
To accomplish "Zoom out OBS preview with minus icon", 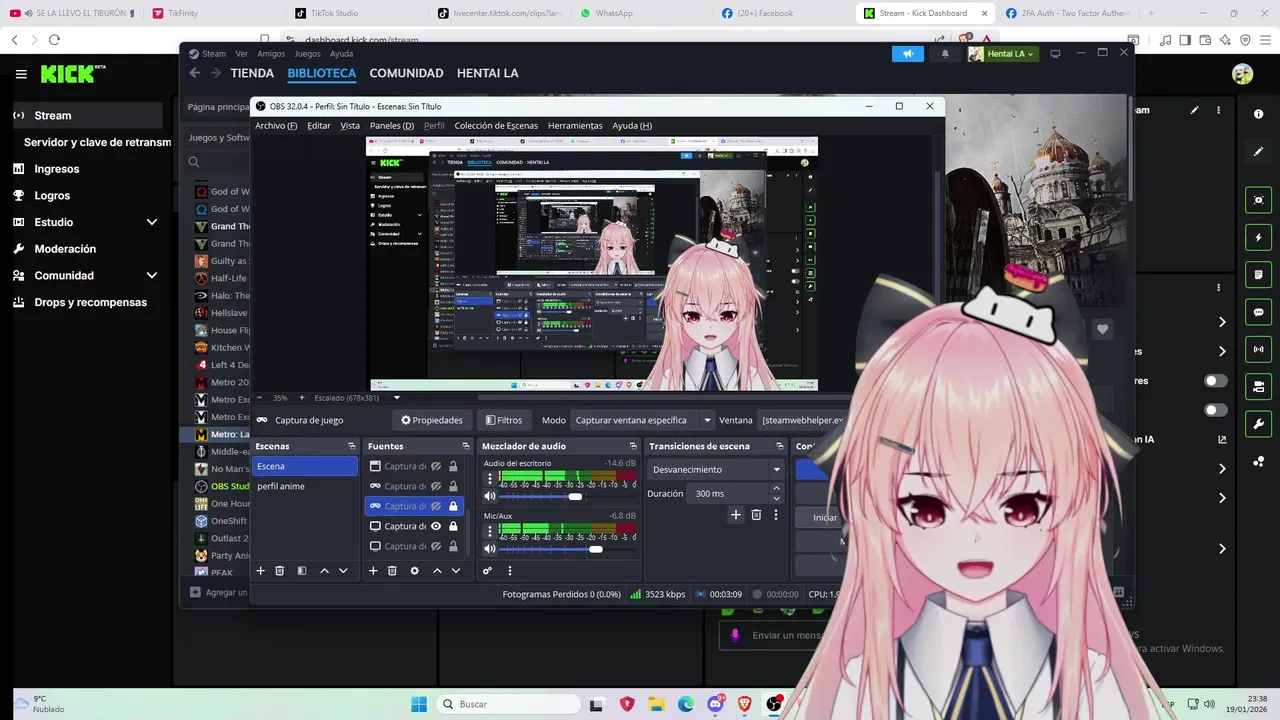I will (259, 397).
